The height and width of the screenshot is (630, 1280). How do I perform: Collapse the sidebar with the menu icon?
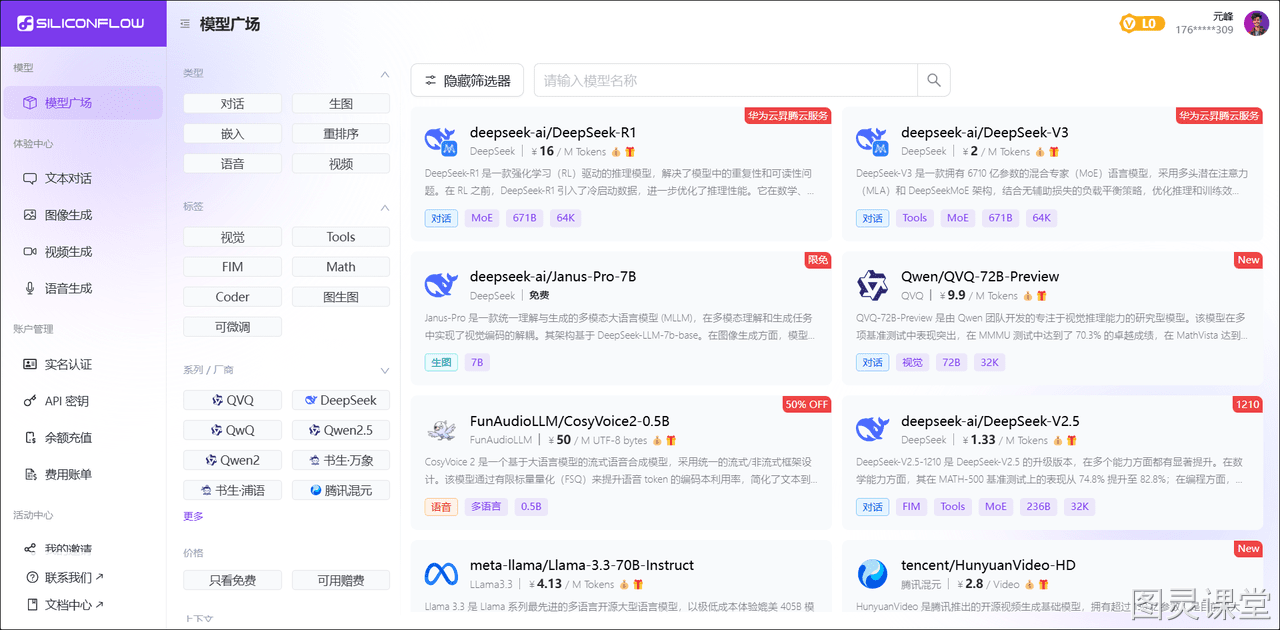point(185,24)
